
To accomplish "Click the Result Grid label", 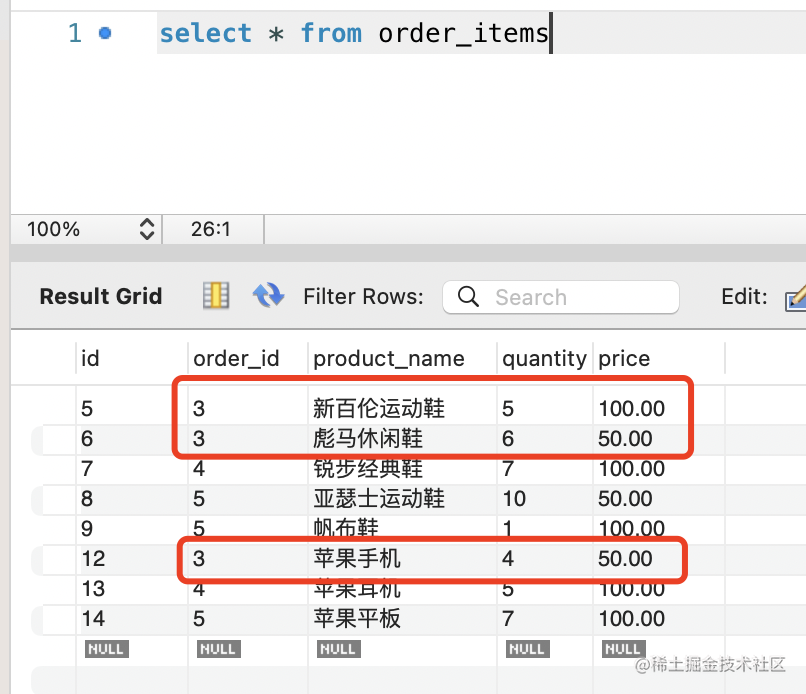I will tap(100, 296).
